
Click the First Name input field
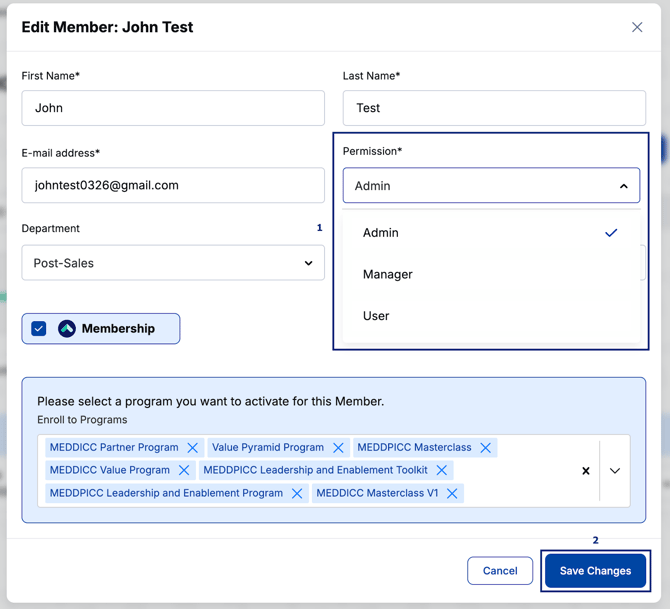click(173, 108)
